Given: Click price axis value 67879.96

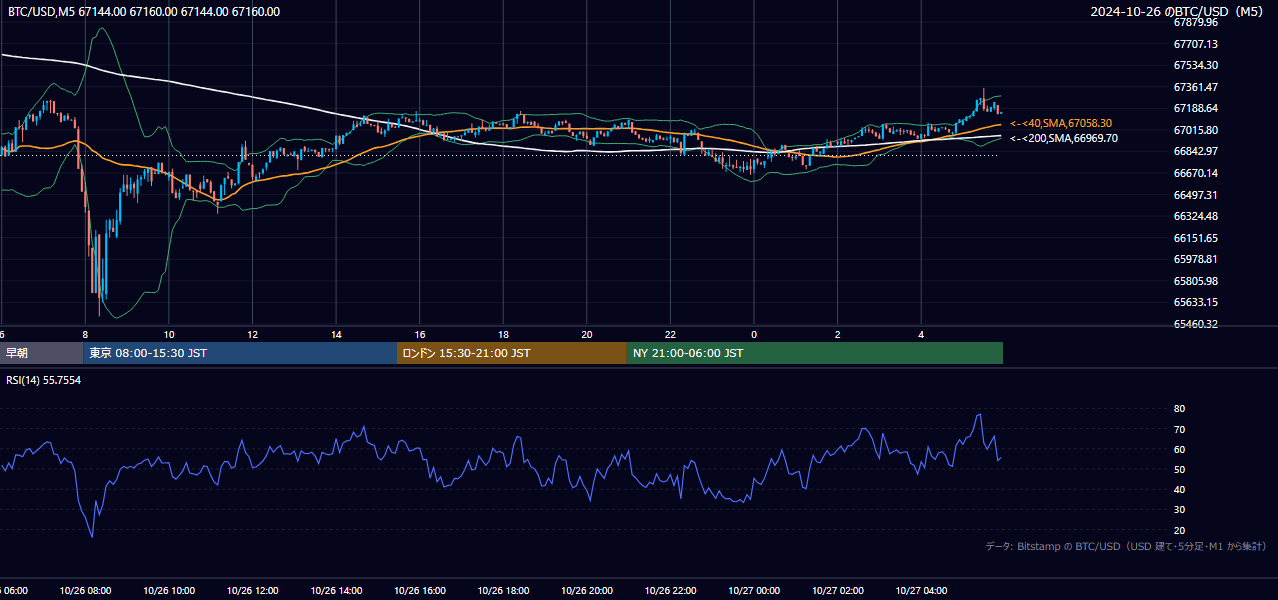Looking at the screenshot, I should (x=1196, y=22).
